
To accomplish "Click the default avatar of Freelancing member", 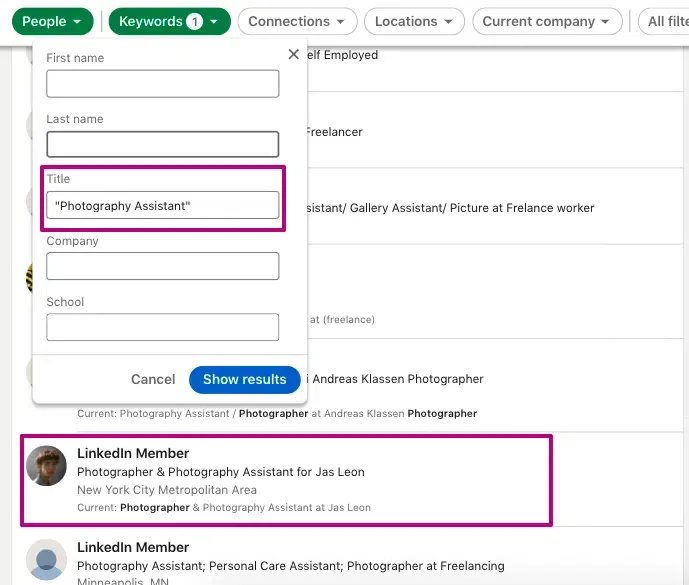I will pyautogui.click(x=46, y=560).
